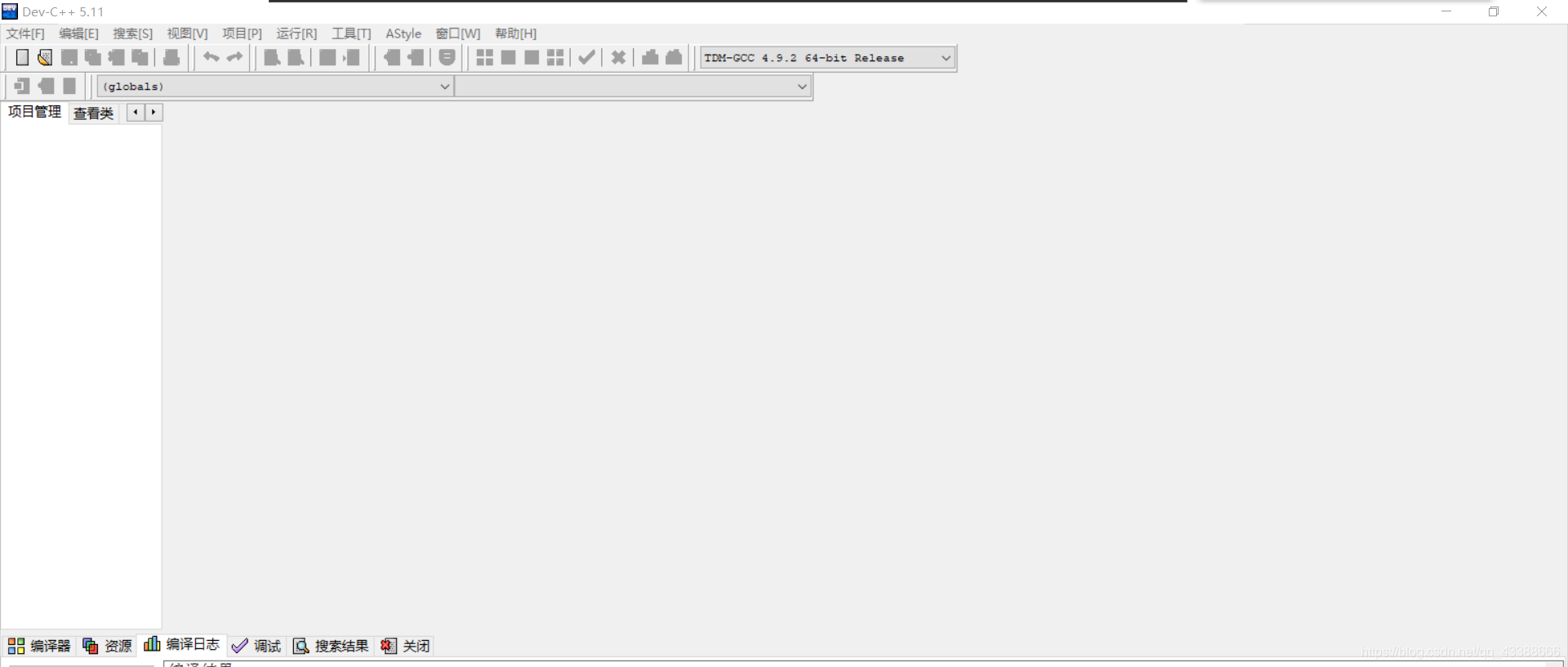This screenshot has width=1568, height=667.
Task: Restore down the Dev-C++ window
Action: (1494, 11)
